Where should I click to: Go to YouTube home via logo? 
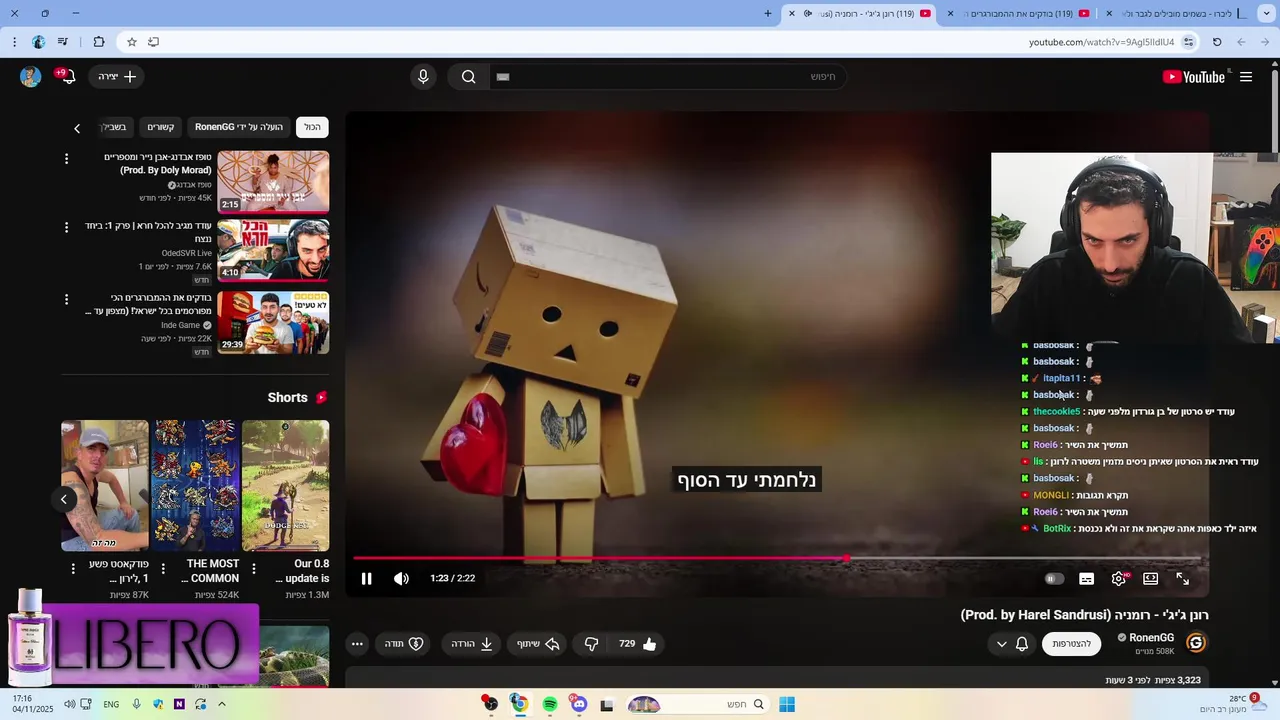(1194, 77)
